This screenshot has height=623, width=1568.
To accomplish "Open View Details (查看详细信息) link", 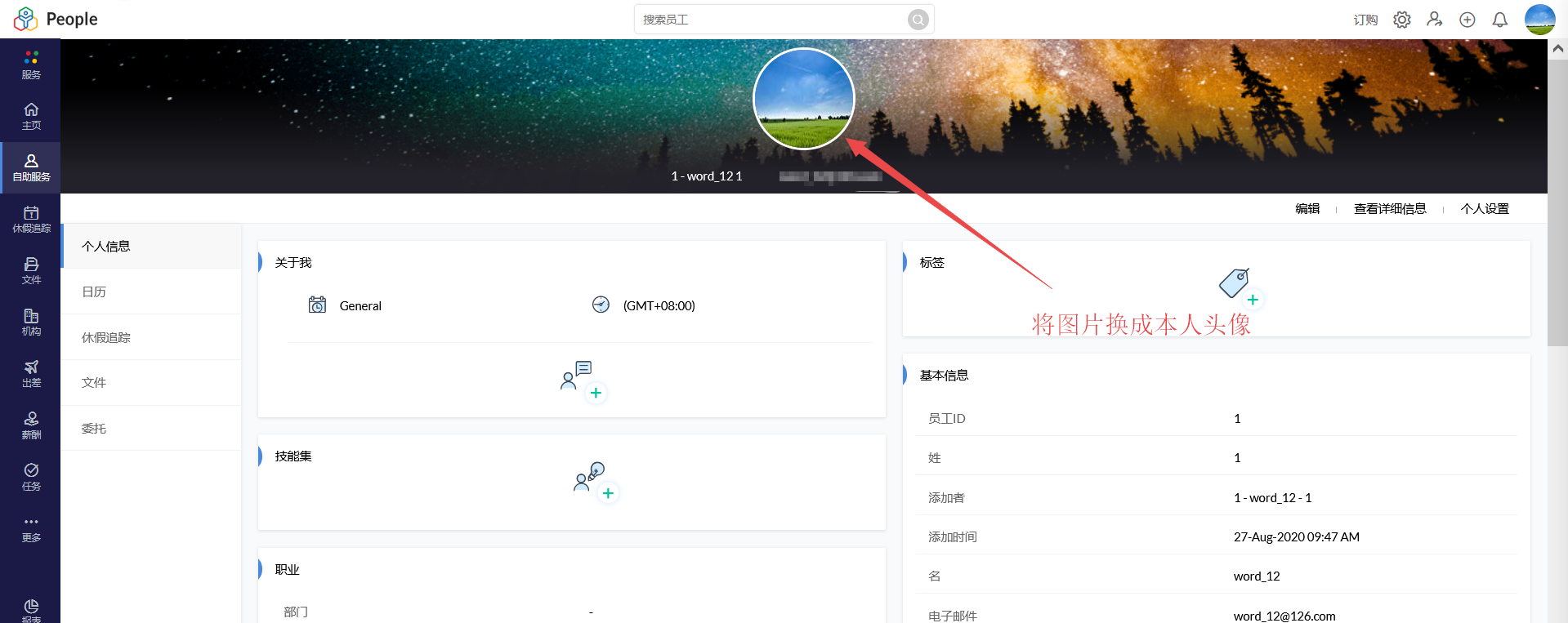I will 1390,209.
